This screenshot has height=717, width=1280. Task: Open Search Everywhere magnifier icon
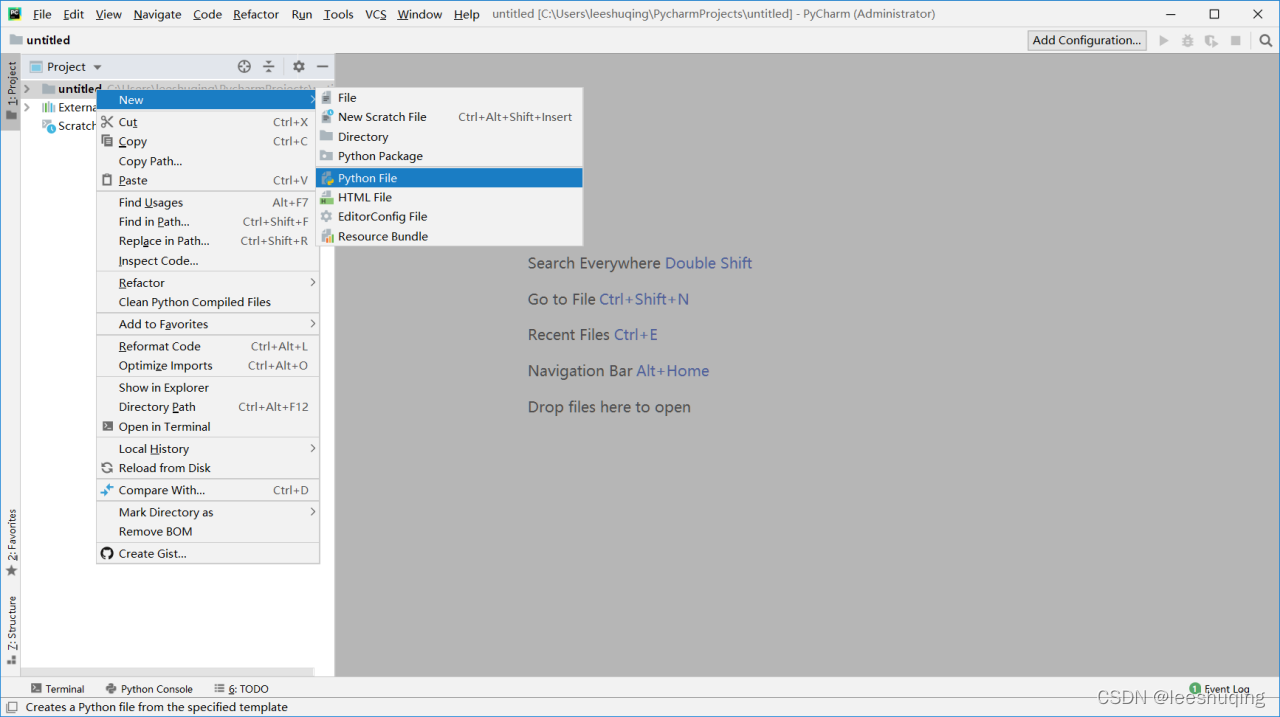tap(1265, 40)
